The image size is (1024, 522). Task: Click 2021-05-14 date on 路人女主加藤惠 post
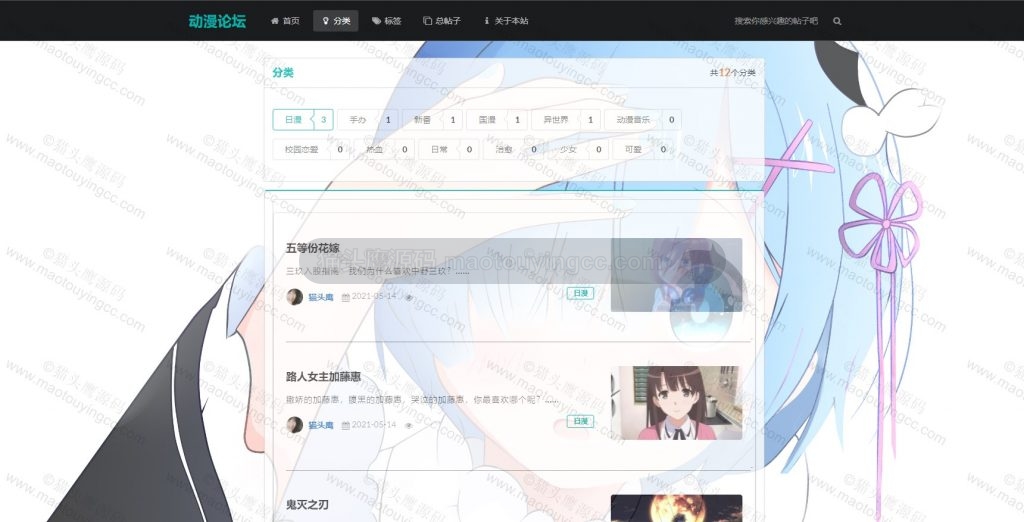point(374,424)
